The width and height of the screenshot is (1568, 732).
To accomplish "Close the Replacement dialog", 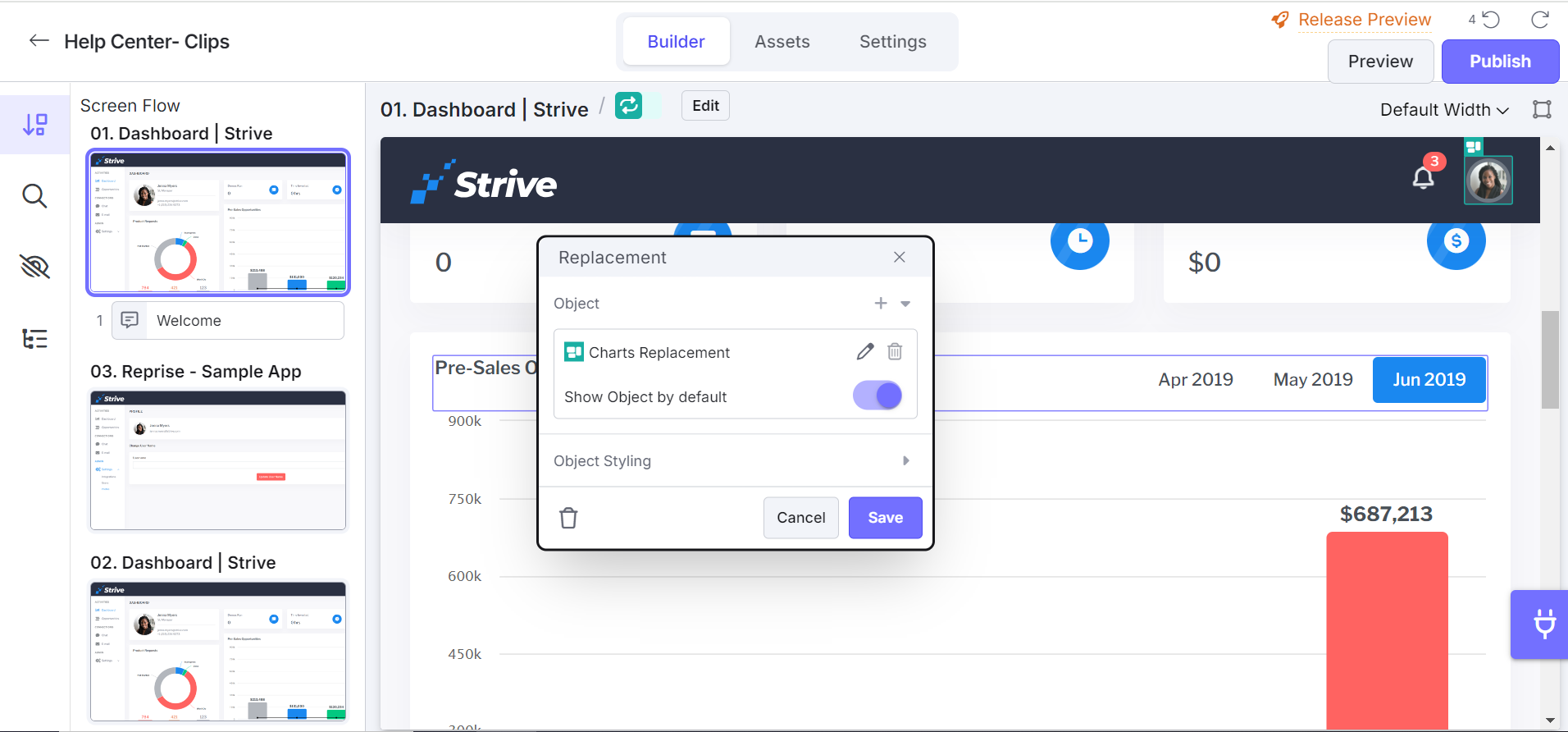I will 900,257.
